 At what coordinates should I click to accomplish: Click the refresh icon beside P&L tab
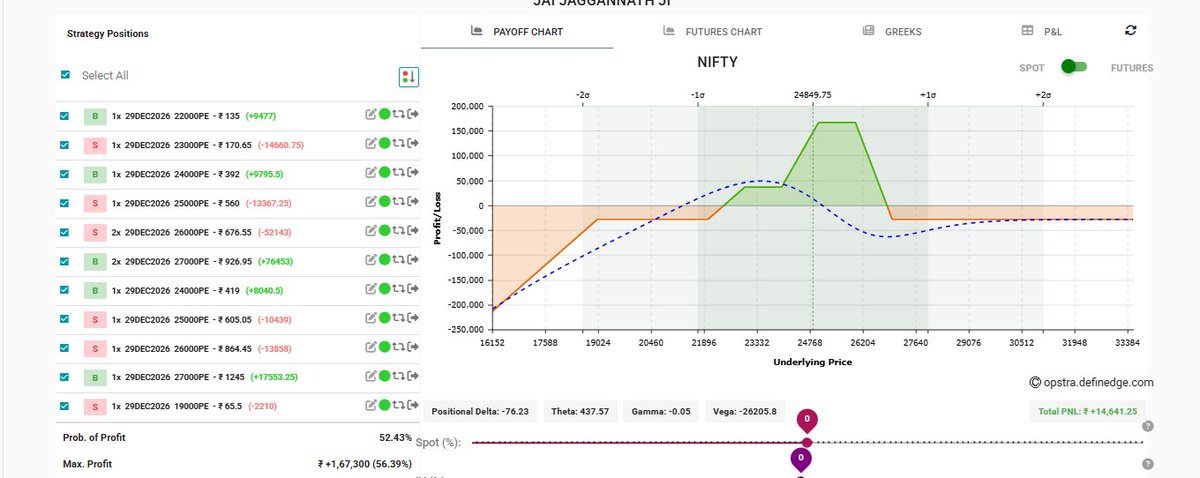point(1131,30)
